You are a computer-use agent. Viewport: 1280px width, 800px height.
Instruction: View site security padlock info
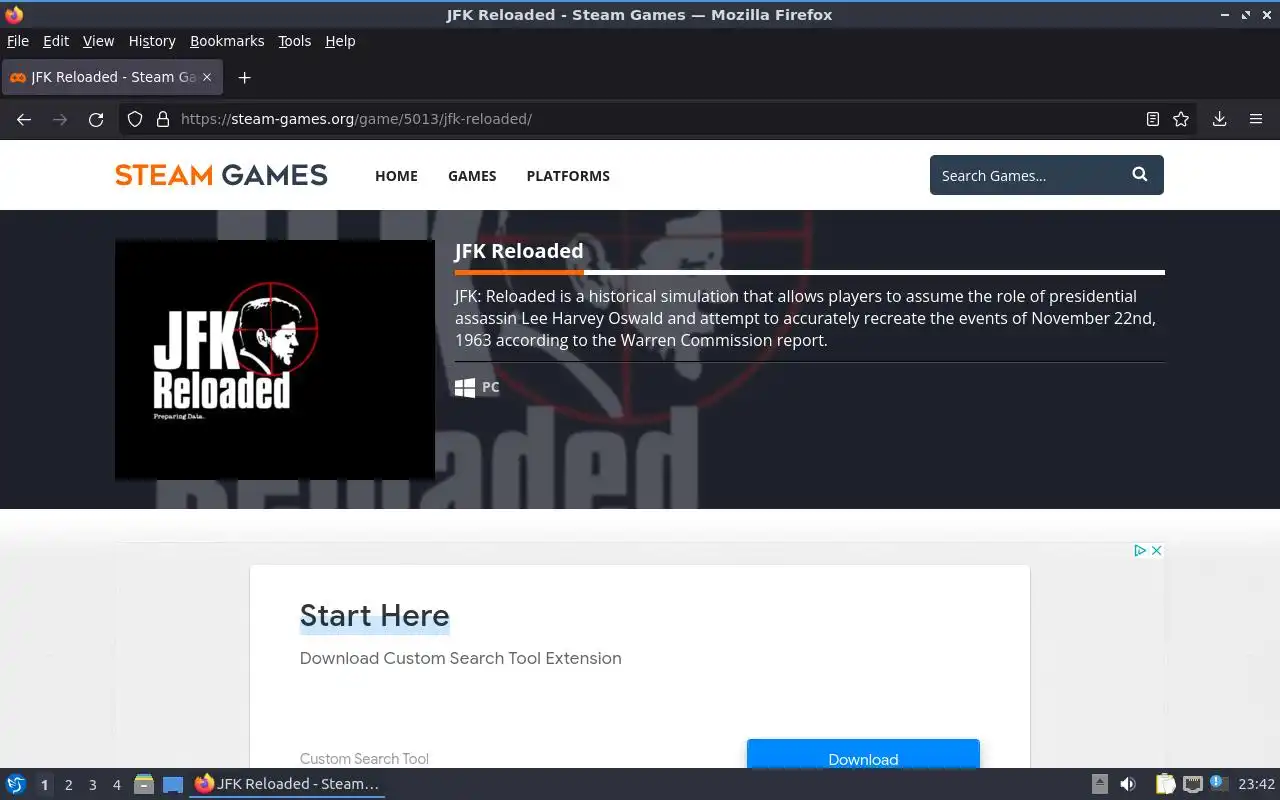tap(163, 119)
